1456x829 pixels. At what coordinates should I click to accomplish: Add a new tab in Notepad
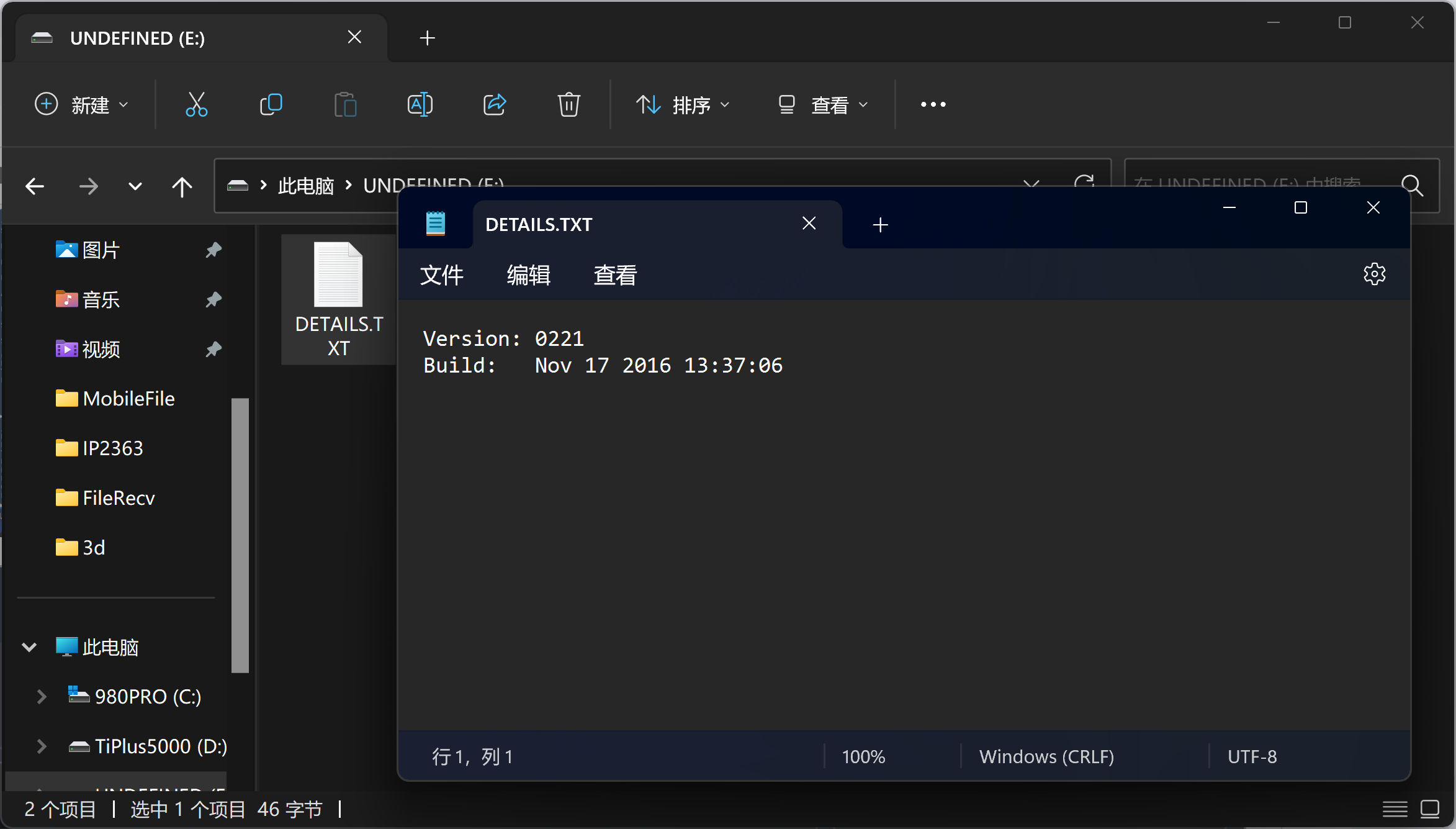880,225
